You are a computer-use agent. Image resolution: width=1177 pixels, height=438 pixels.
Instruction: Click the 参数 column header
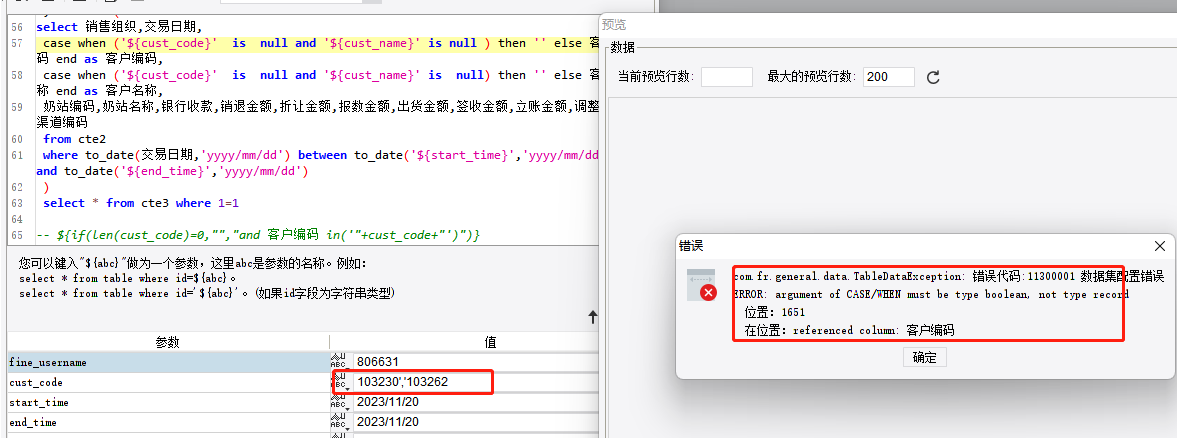point(168,342)
